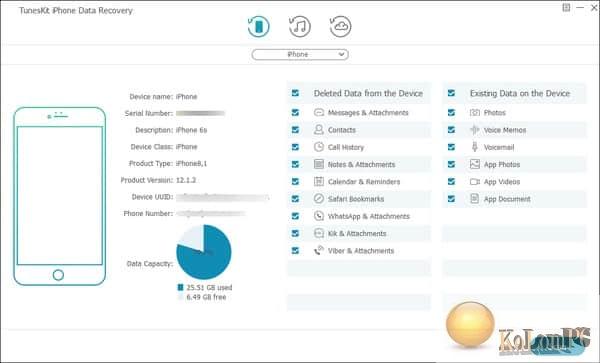Click the 25.51 GB used legend swatch
Image resolution: width=600 pixels, height=363 pixels.
point(180,287)
